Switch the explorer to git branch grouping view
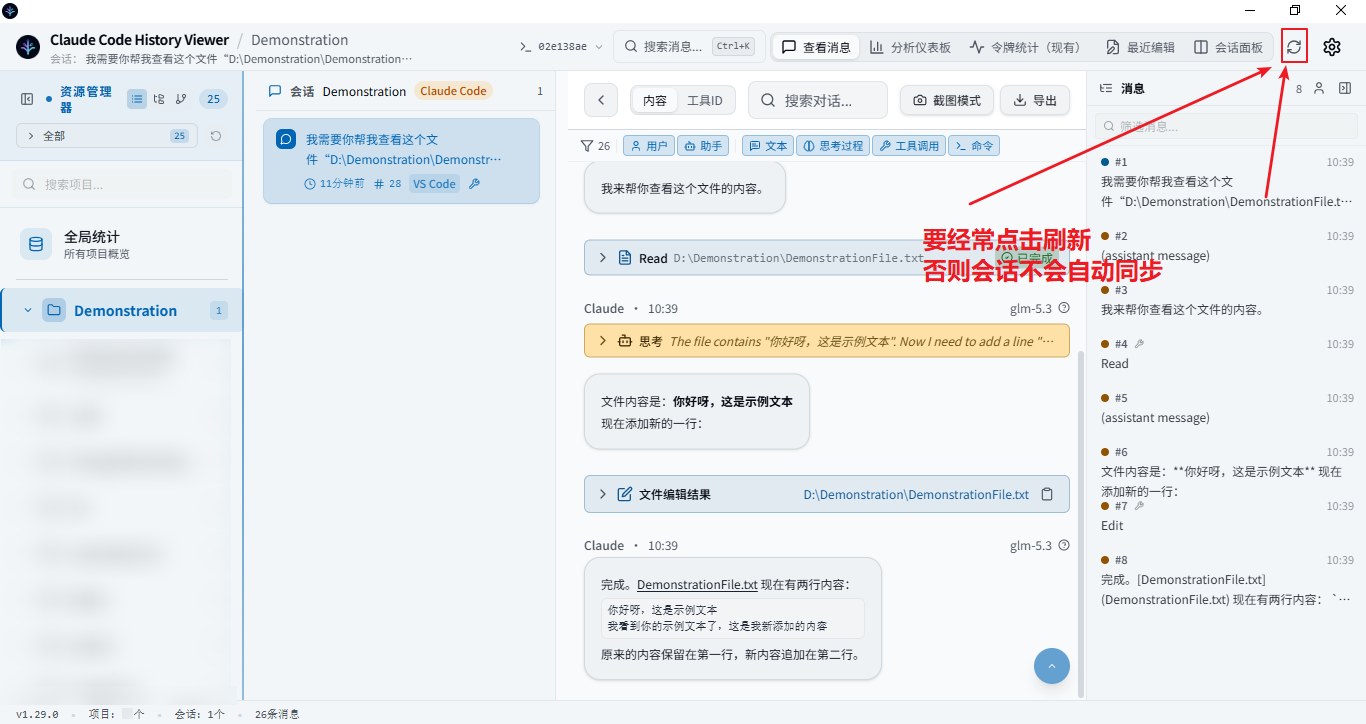This screenshot has height=724, width=1366. tap(181, 99)
